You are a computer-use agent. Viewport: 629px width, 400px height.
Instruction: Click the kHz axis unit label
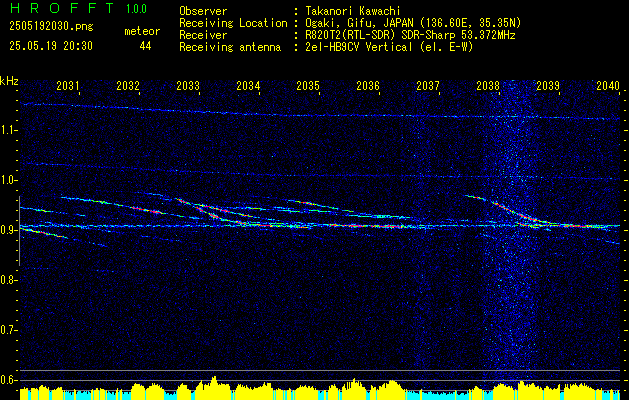click(x=9, y=81)
